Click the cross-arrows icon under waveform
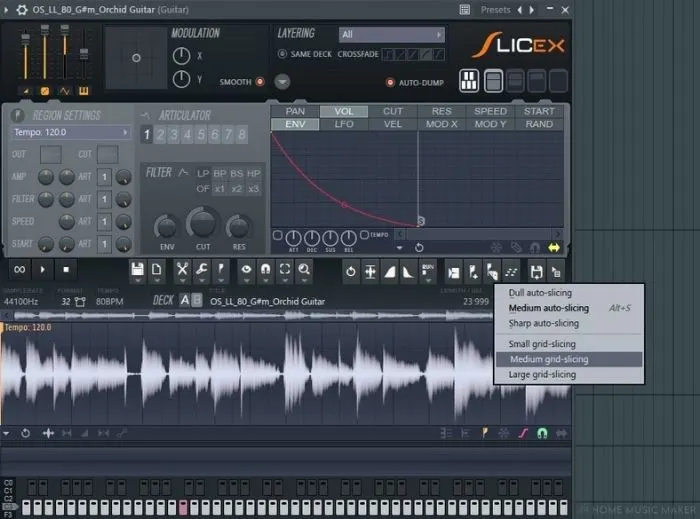 point(48,433)
